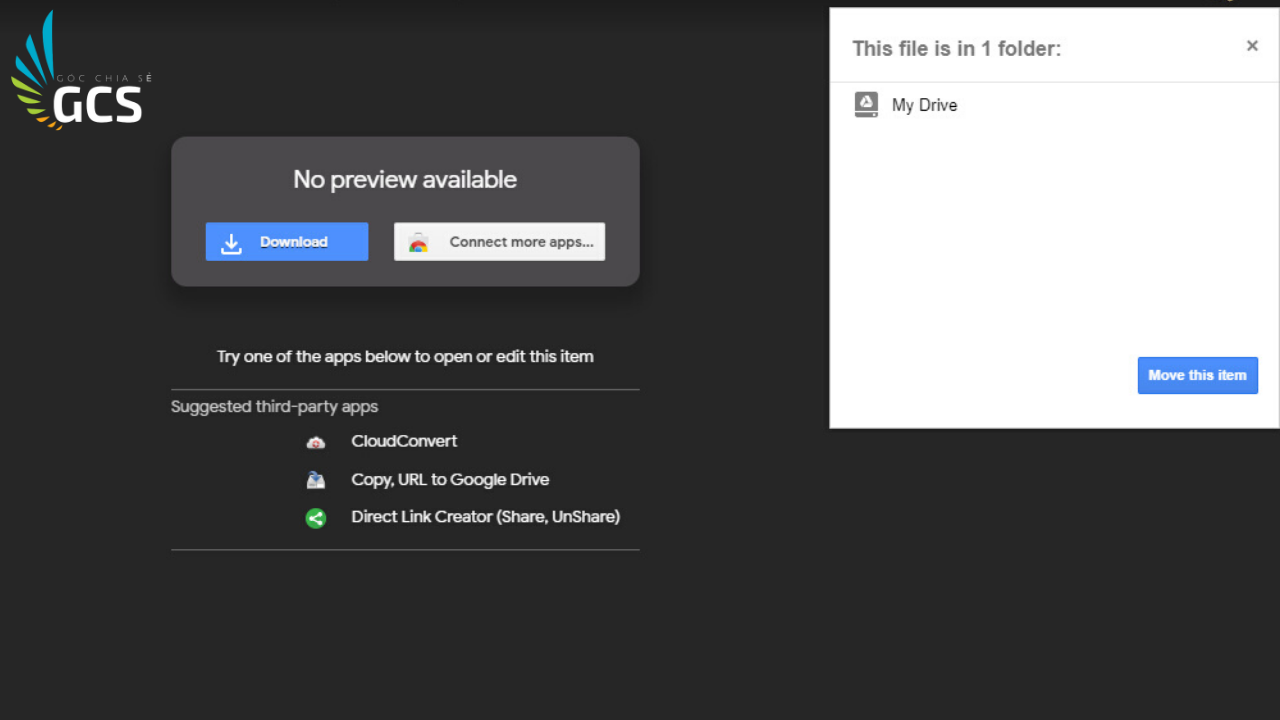Click the CloudConvert icon
1280x720 pixels.
tap(316, 442)
